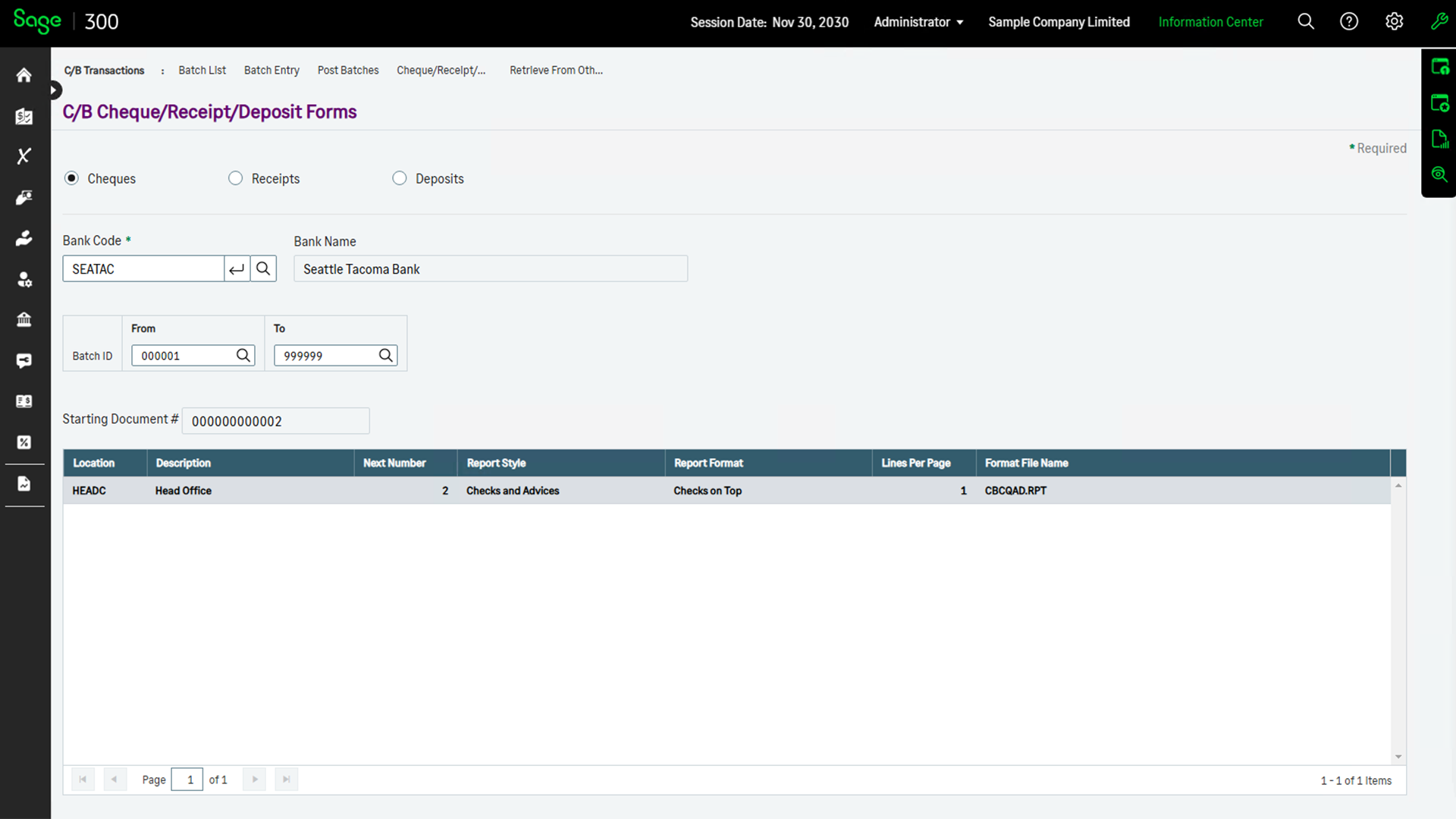The image size is (1456, 819).
Task: Select the bank services icon in the left sidebar
Action: point(24,319)
